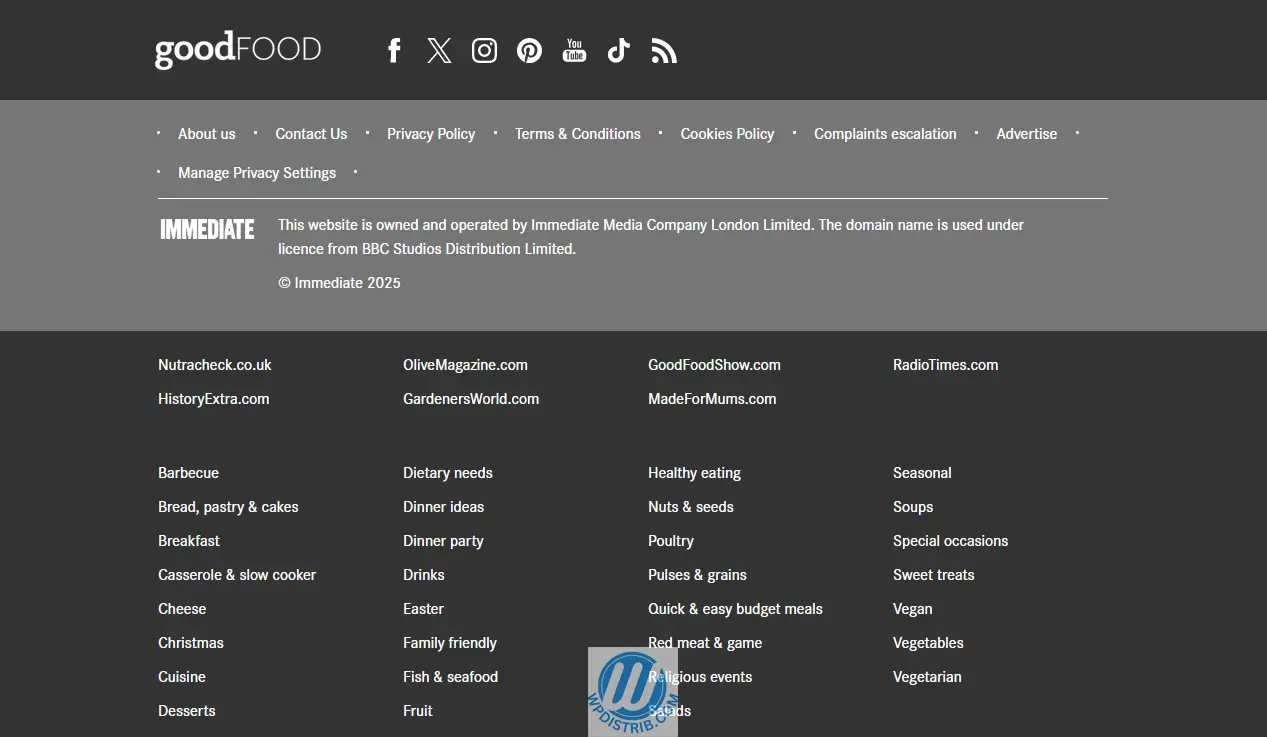This screenshot has height=737, width=1267.
Task: Visit RadioTimes.com link
Action: click(945, 365)
